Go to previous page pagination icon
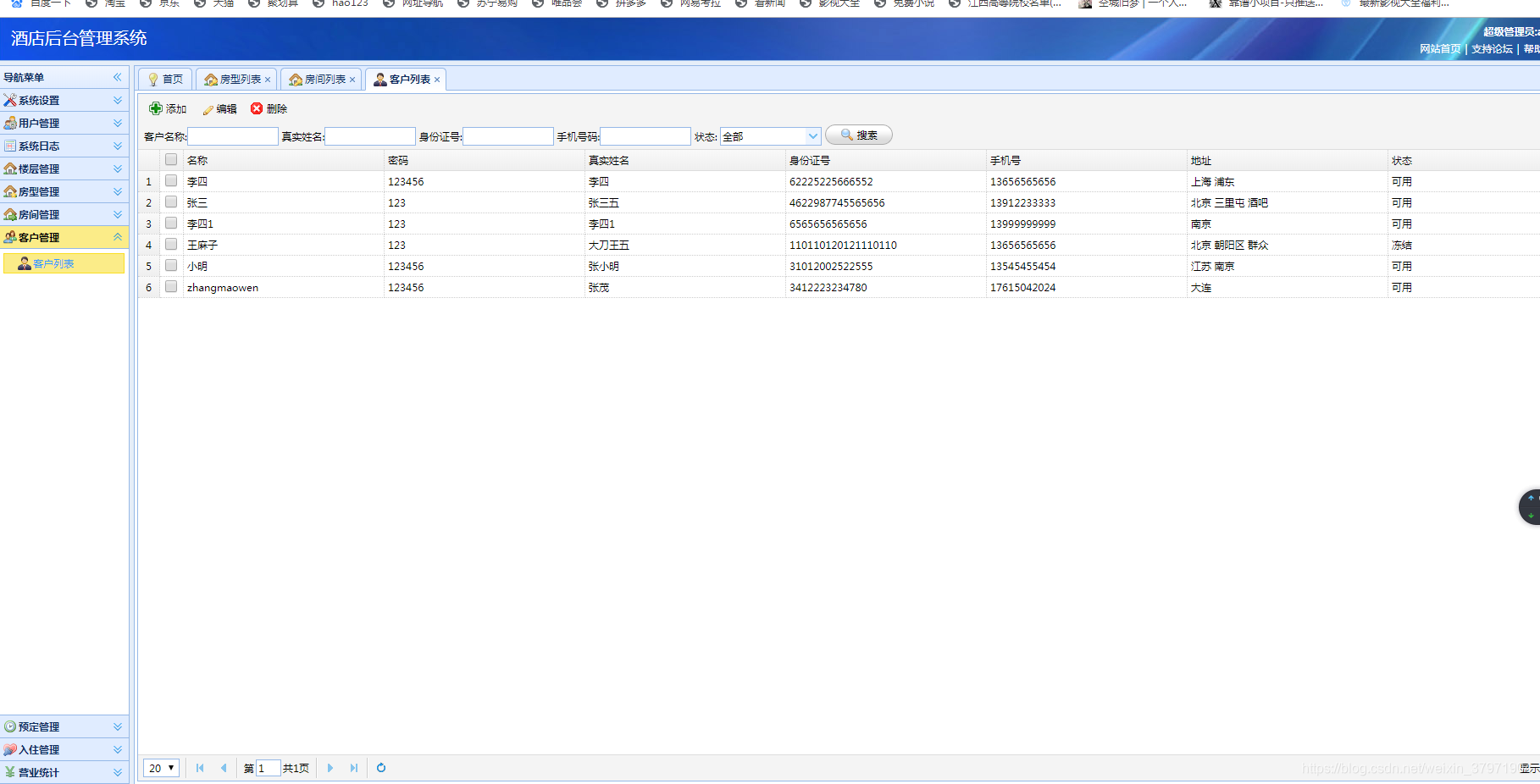This screenshot has width=1540, height=784. pyautogui.click(x=224, y=768)
